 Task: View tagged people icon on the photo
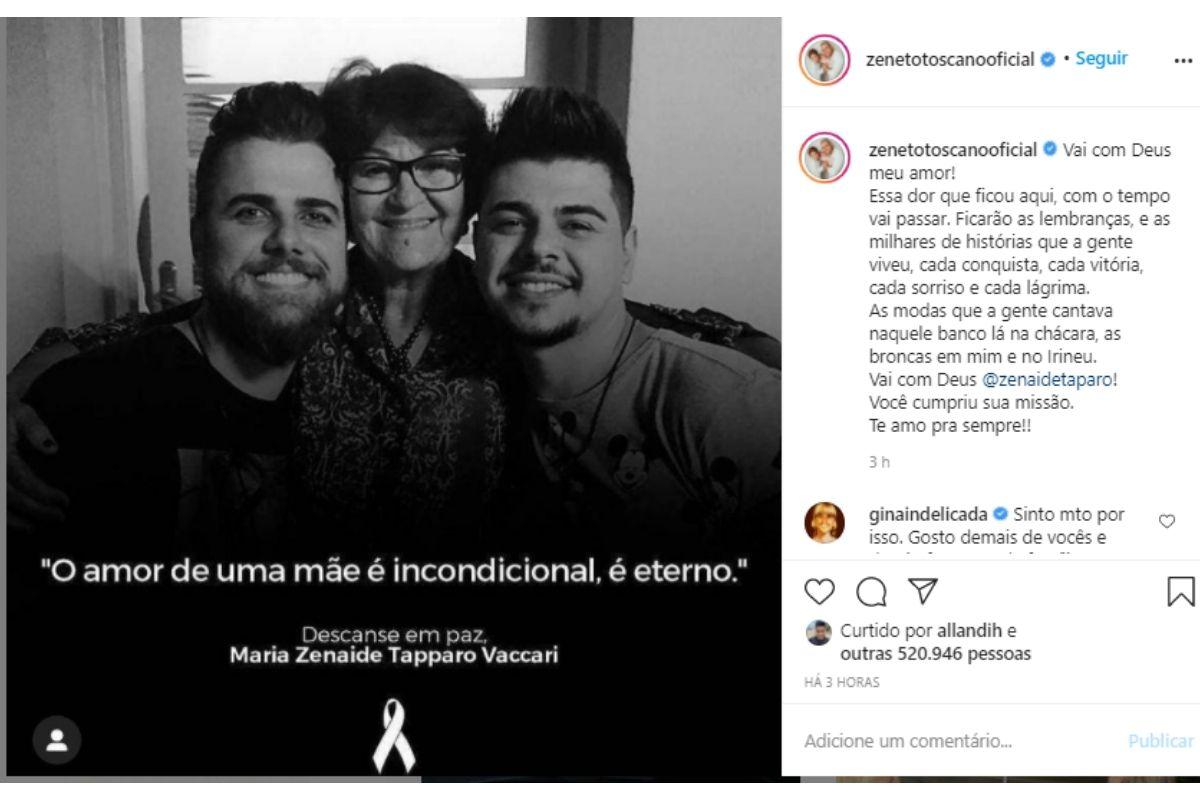pyautogui.click(x=57, y=740)
